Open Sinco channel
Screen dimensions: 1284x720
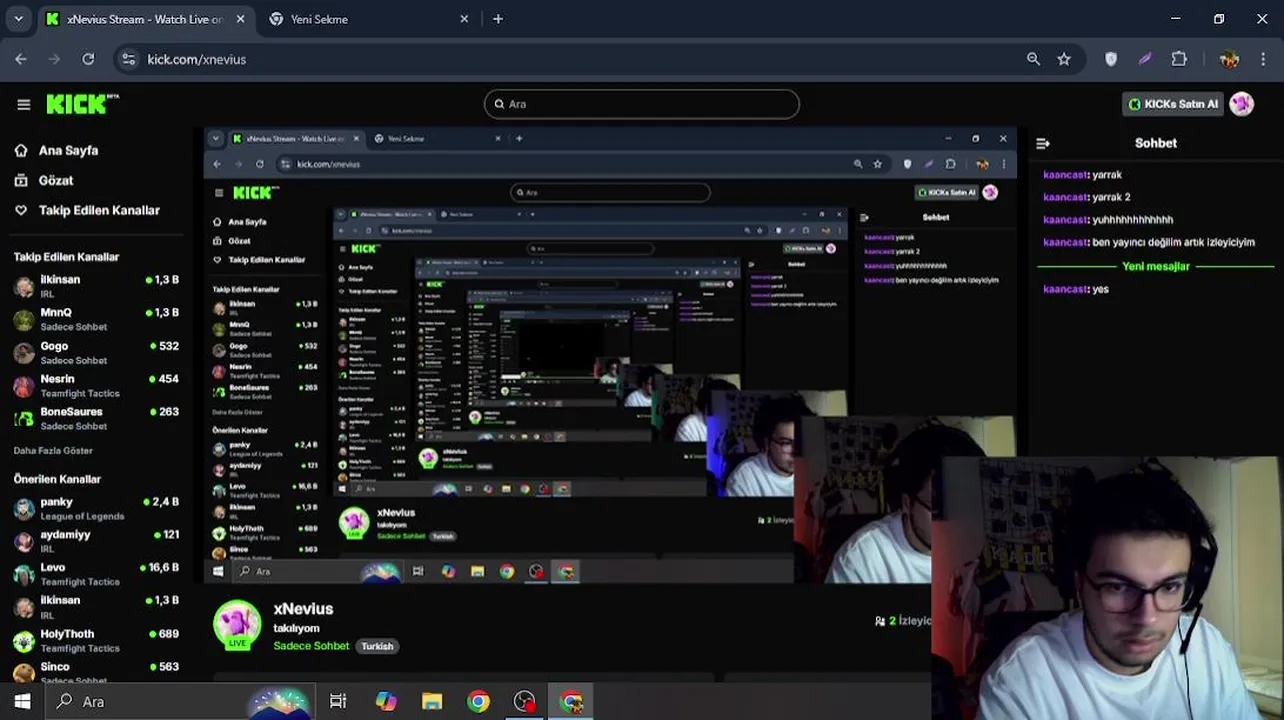[96, 671]
